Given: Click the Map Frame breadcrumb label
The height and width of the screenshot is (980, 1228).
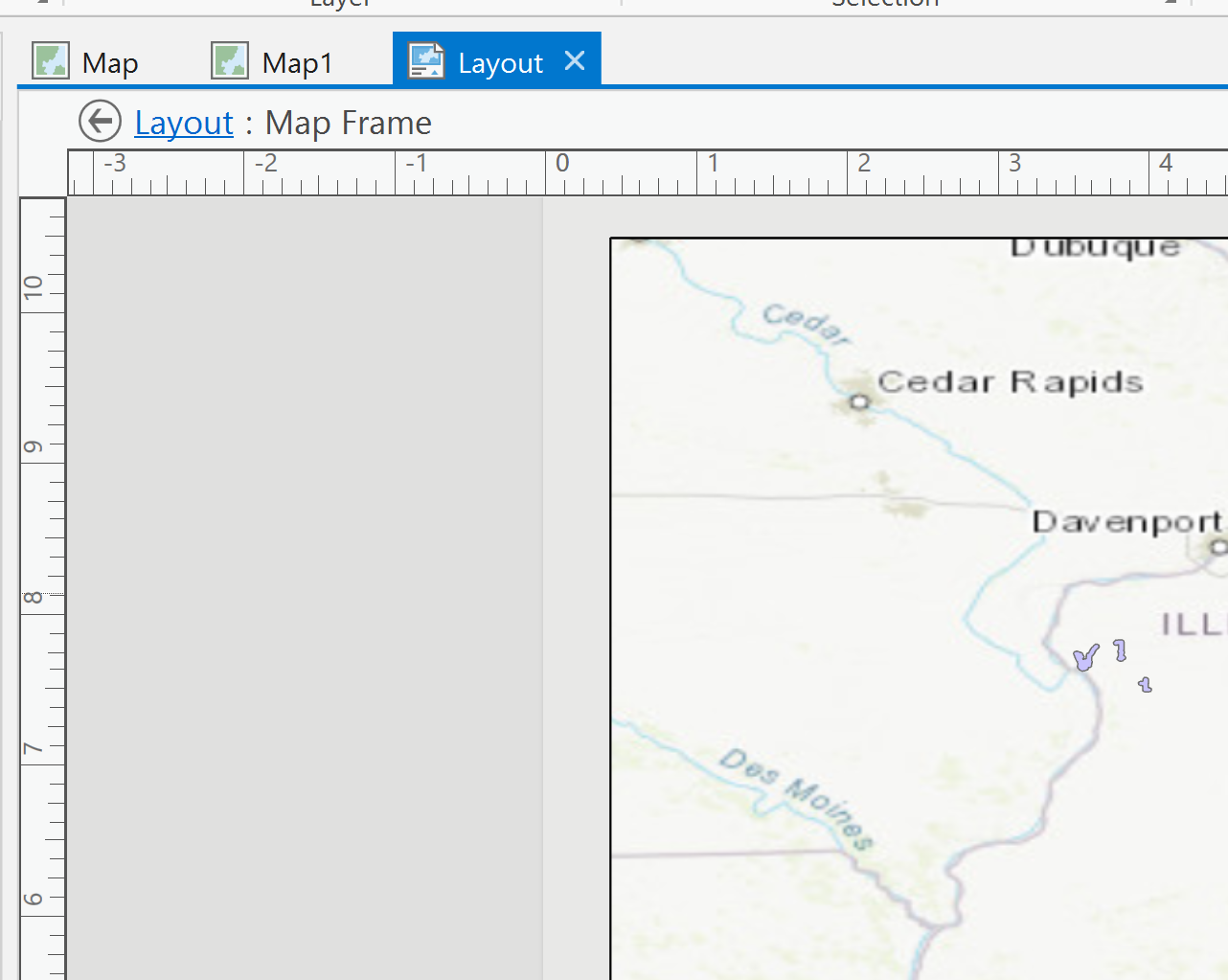Looking at the screenshot, I should [x=348, y=123].
